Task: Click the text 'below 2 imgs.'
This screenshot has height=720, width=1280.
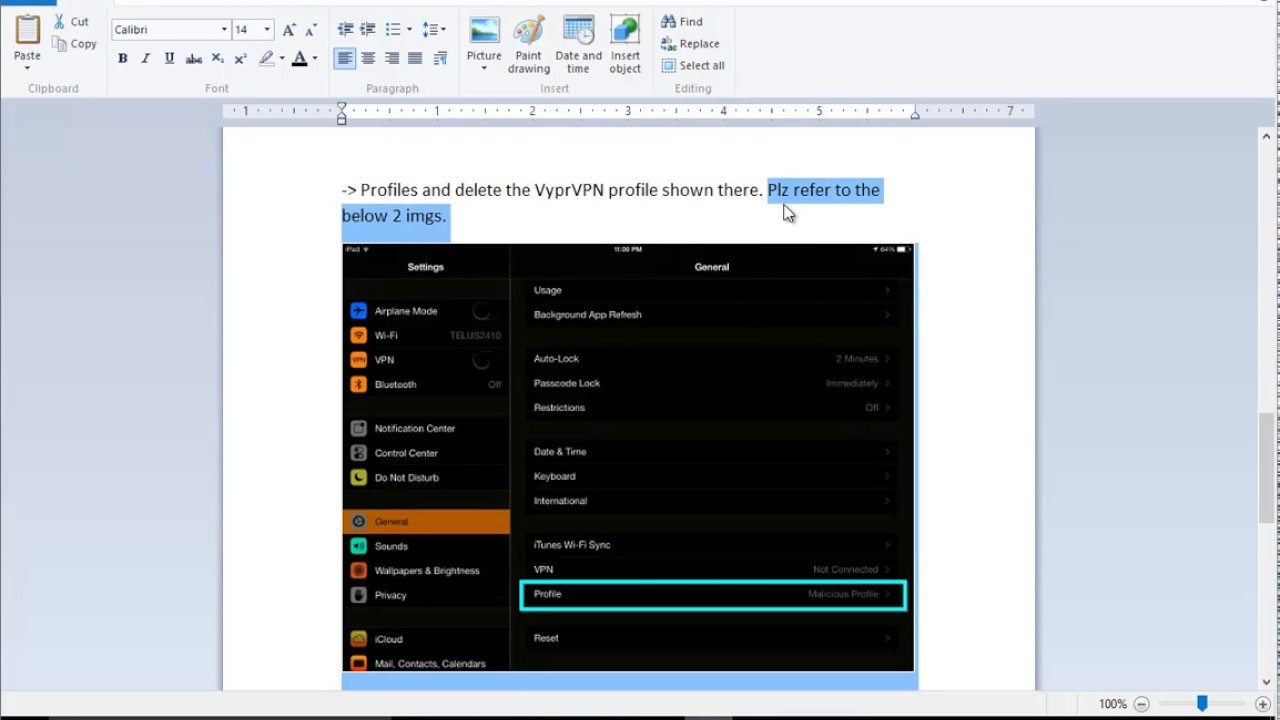Action: point(394,216)
